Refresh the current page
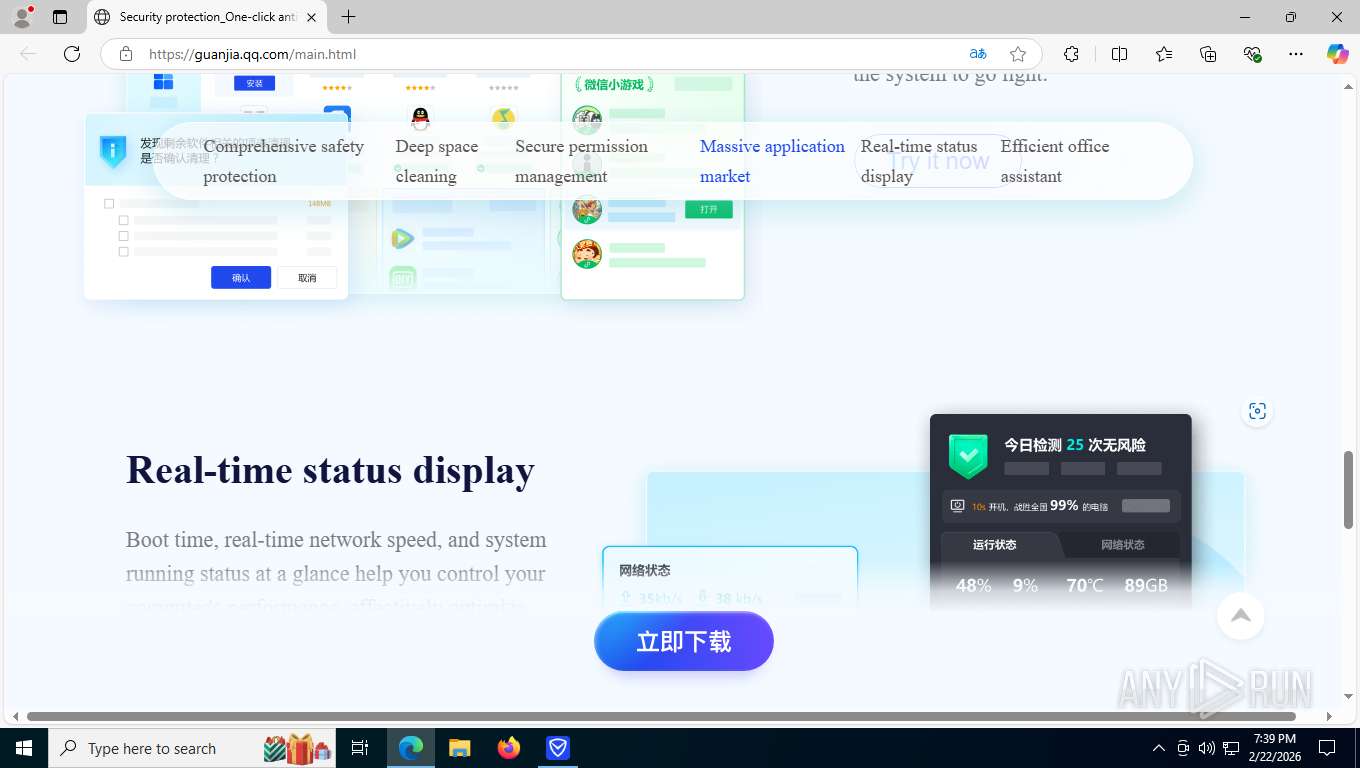 click(72, 54)
